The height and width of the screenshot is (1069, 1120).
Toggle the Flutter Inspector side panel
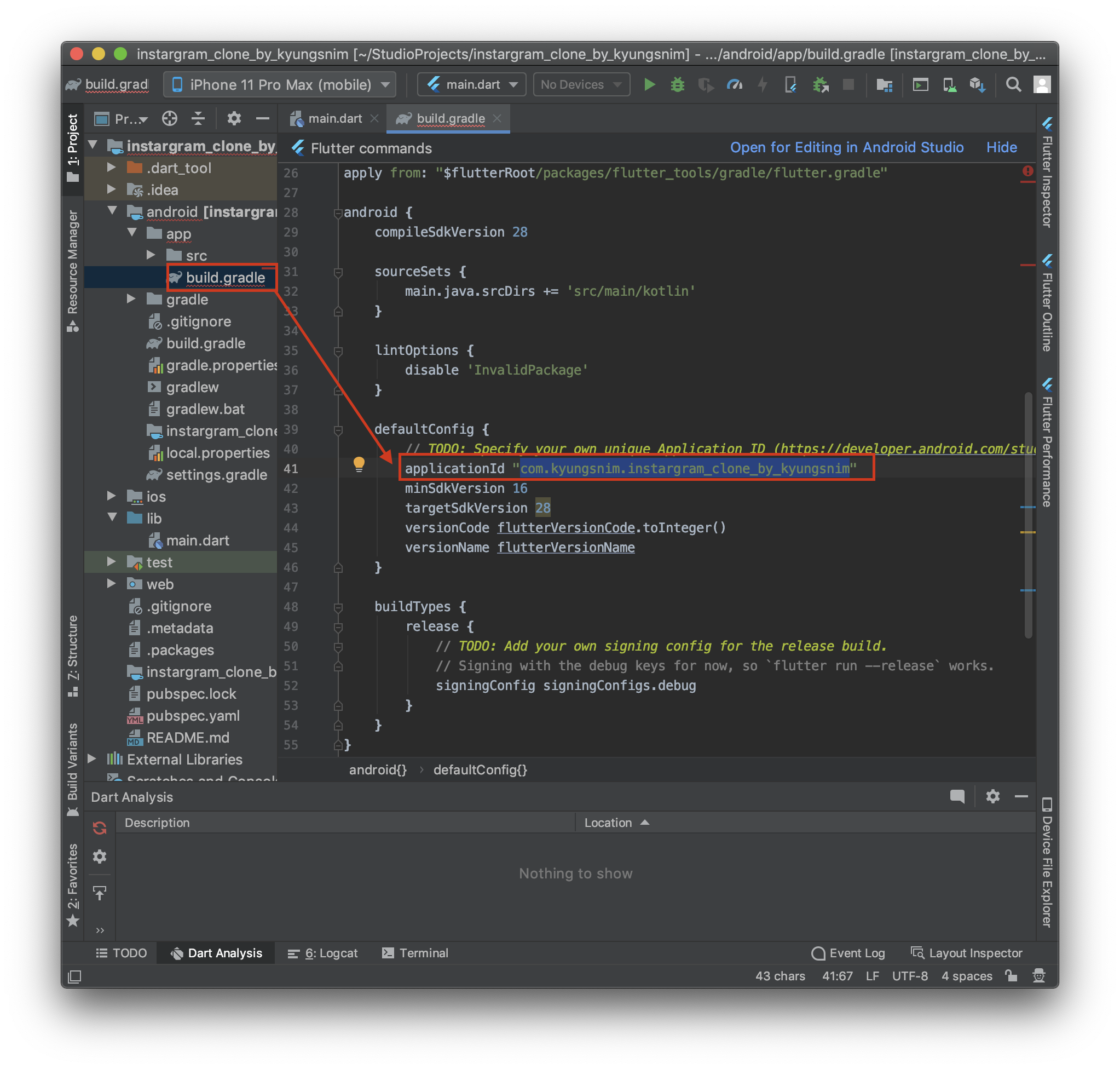tap(1047, 173)
